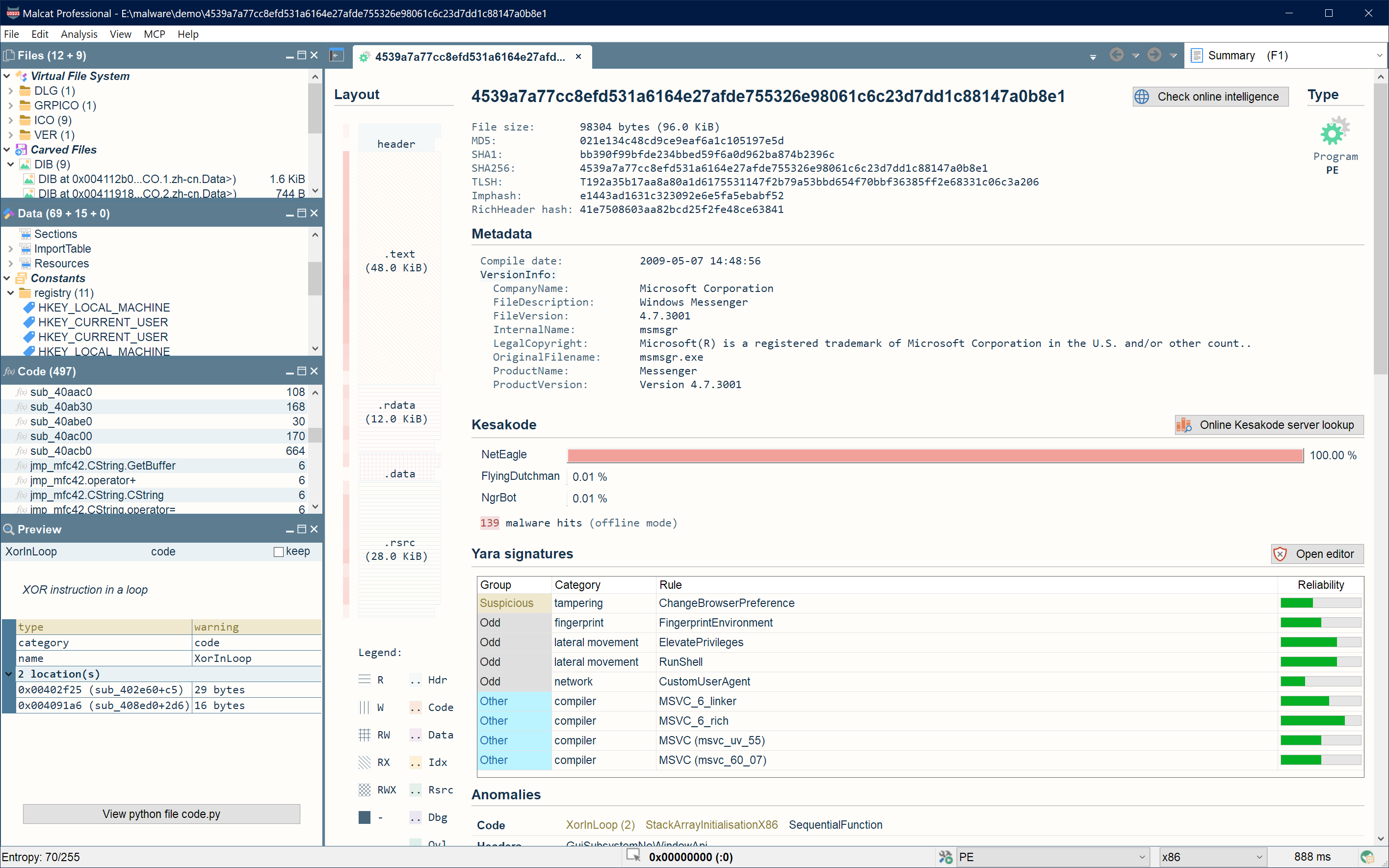Maximize the Data panel
Viewport: 1389px width, 868px height.
point(302,213)
